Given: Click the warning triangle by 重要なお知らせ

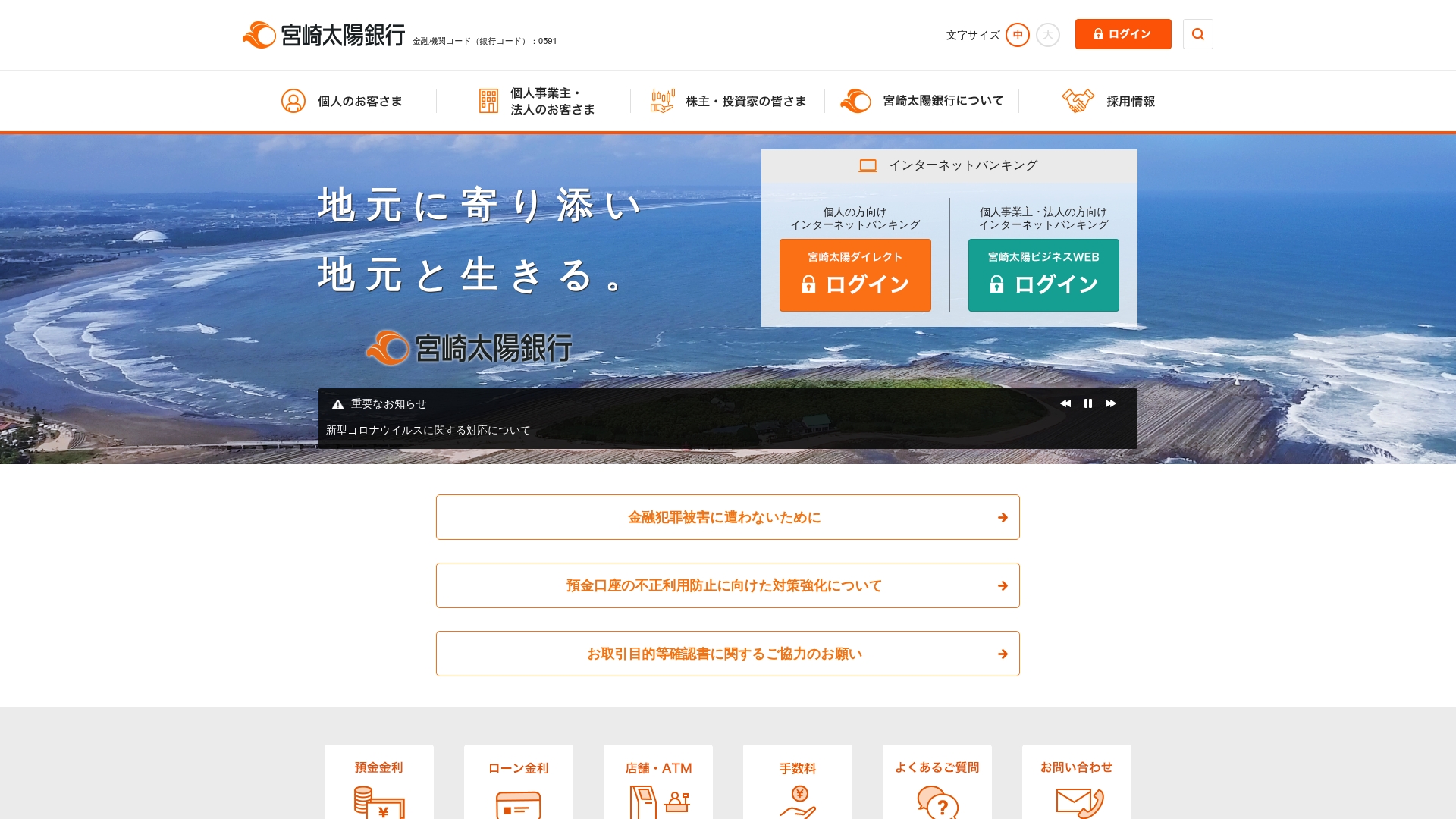Looking at the screenshot, I should coord(338,404).
